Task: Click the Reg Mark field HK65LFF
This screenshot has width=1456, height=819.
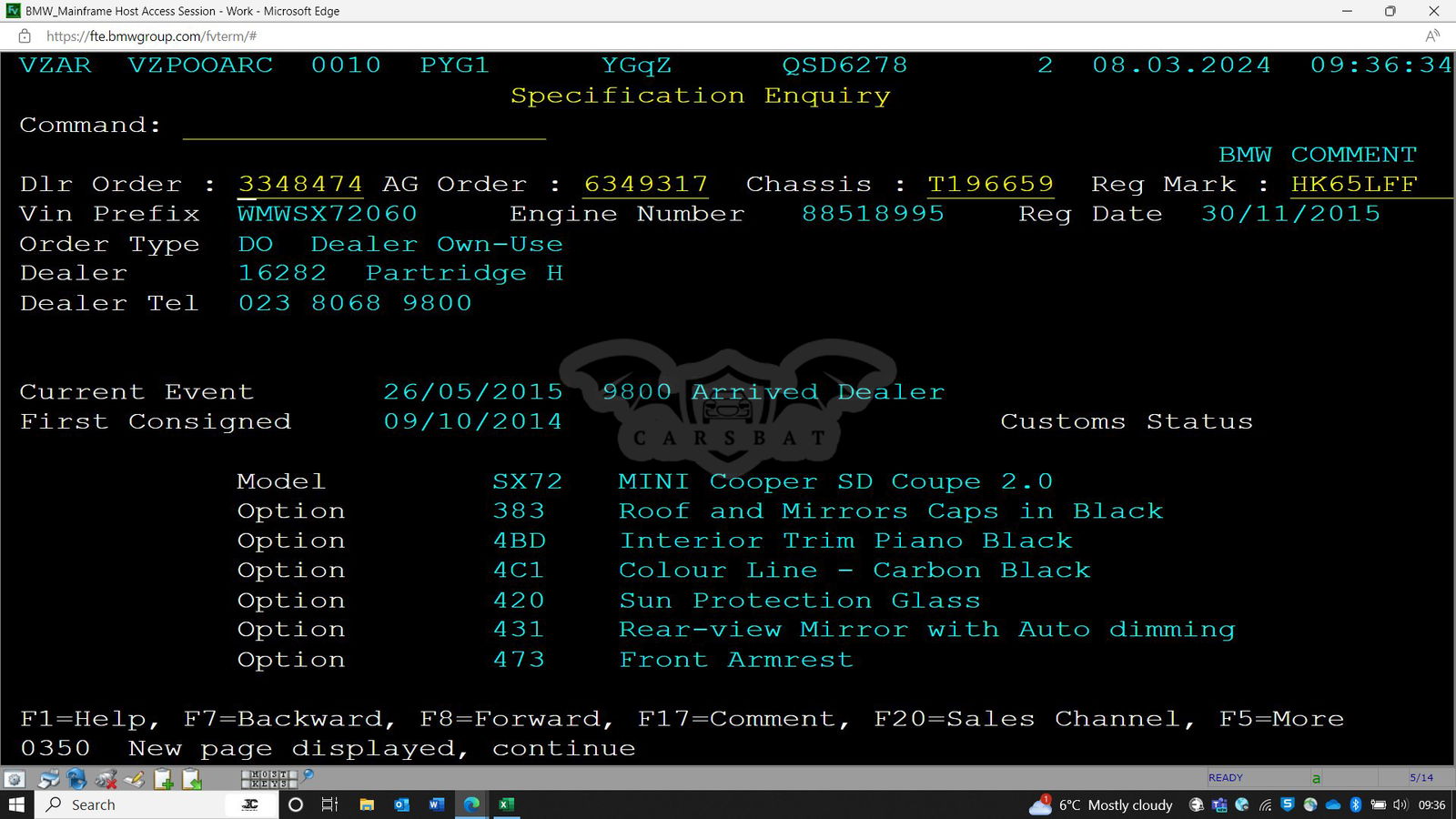Action: pos(1354,184)
